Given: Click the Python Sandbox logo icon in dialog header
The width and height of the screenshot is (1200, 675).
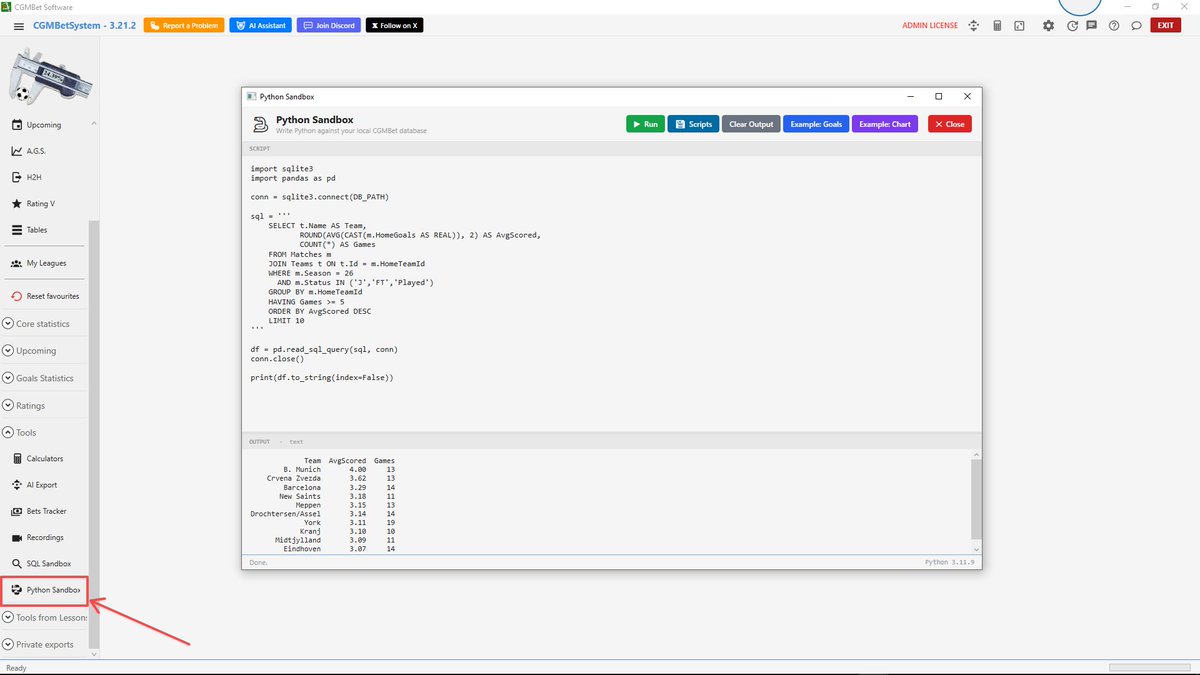Looking at the screenshot, I should pos(260,124).
